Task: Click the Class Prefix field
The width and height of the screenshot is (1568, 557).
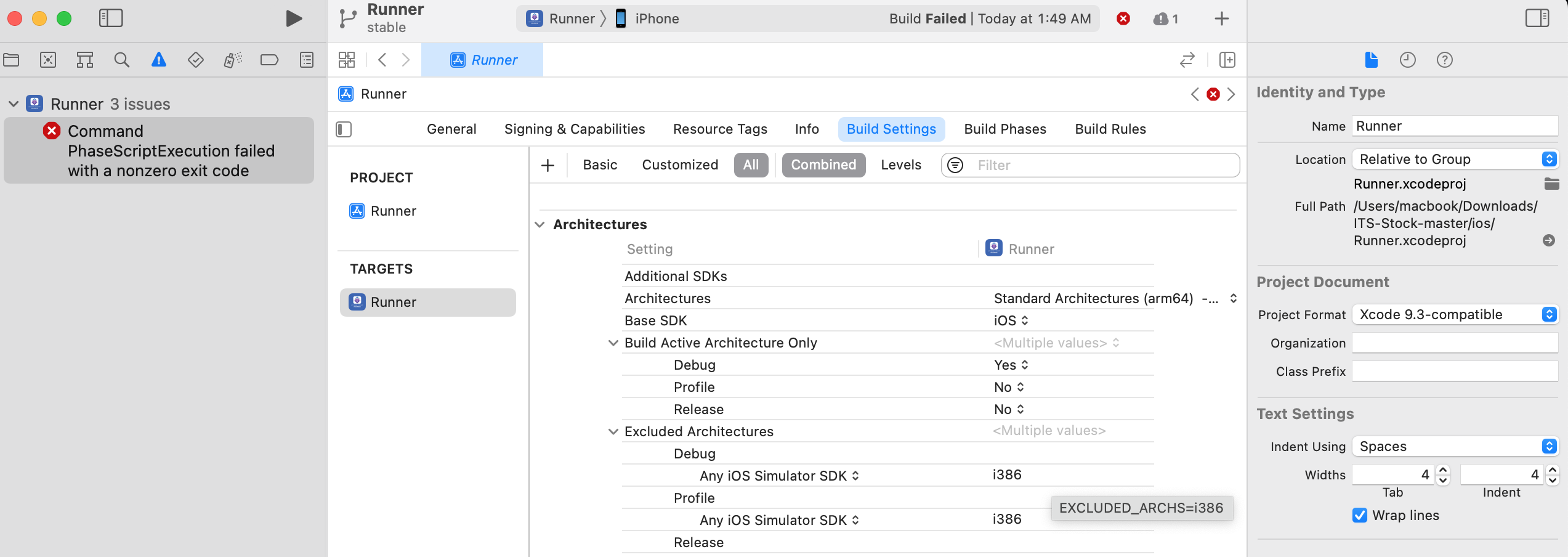Action: (x=1455, y=371)
